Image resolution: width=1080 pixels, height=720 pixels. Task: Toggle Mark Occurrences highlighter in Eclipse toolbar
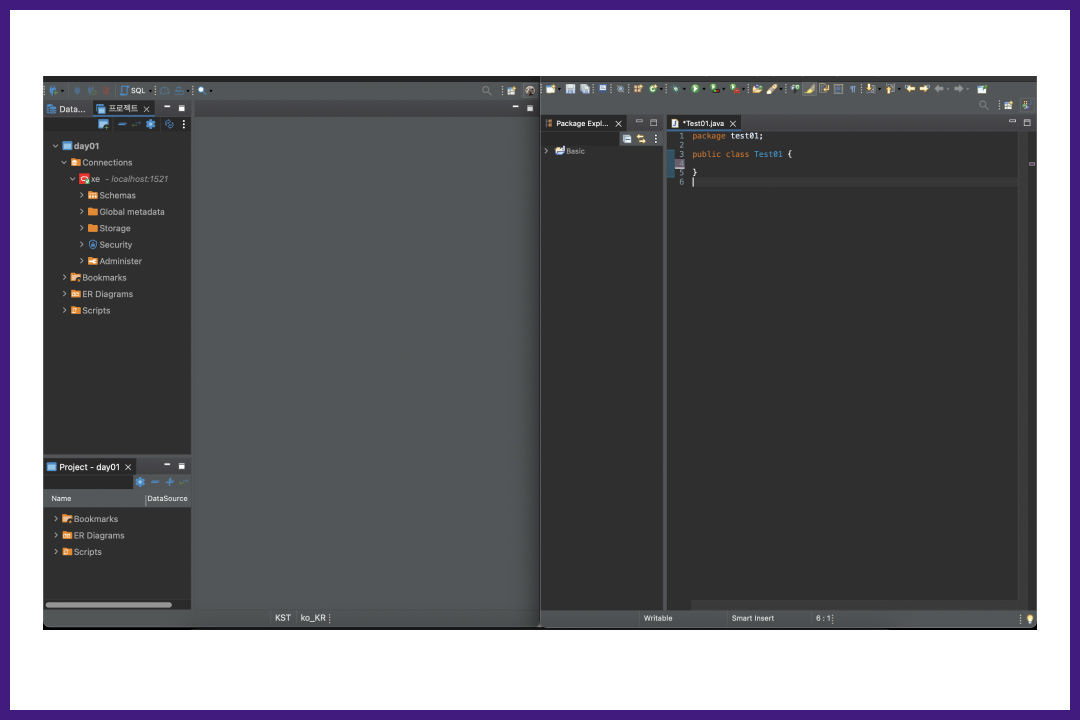(809, 89)
